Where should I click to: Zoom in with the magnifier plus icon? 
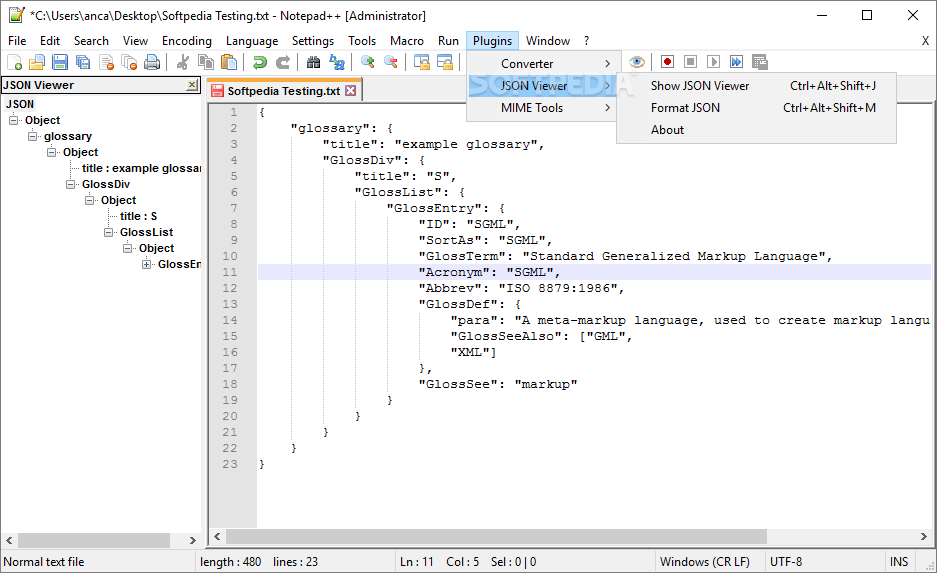point(368,62)
